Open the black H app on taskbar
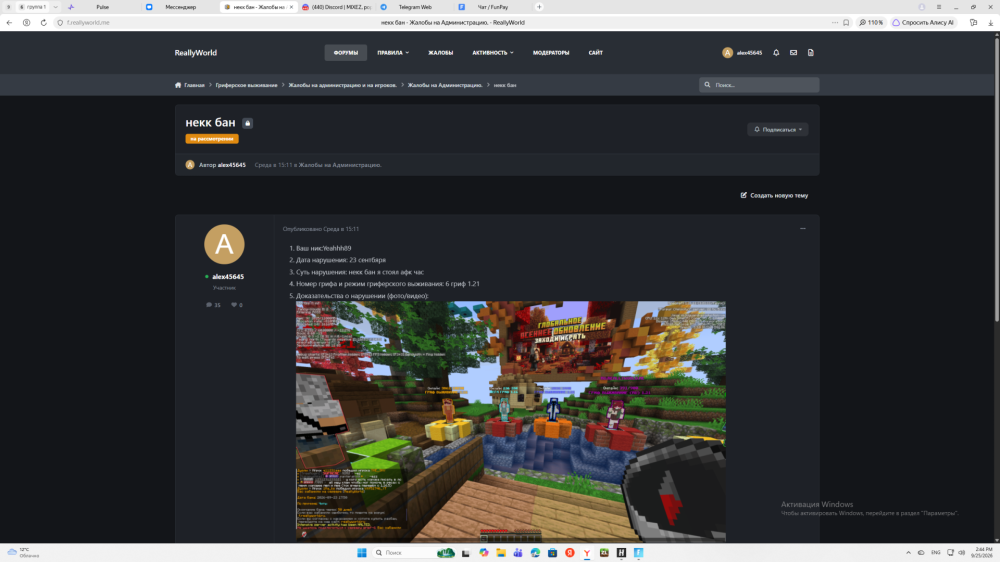The height and width of the screenshot is (562, 1000). click(x=621, y=552)
